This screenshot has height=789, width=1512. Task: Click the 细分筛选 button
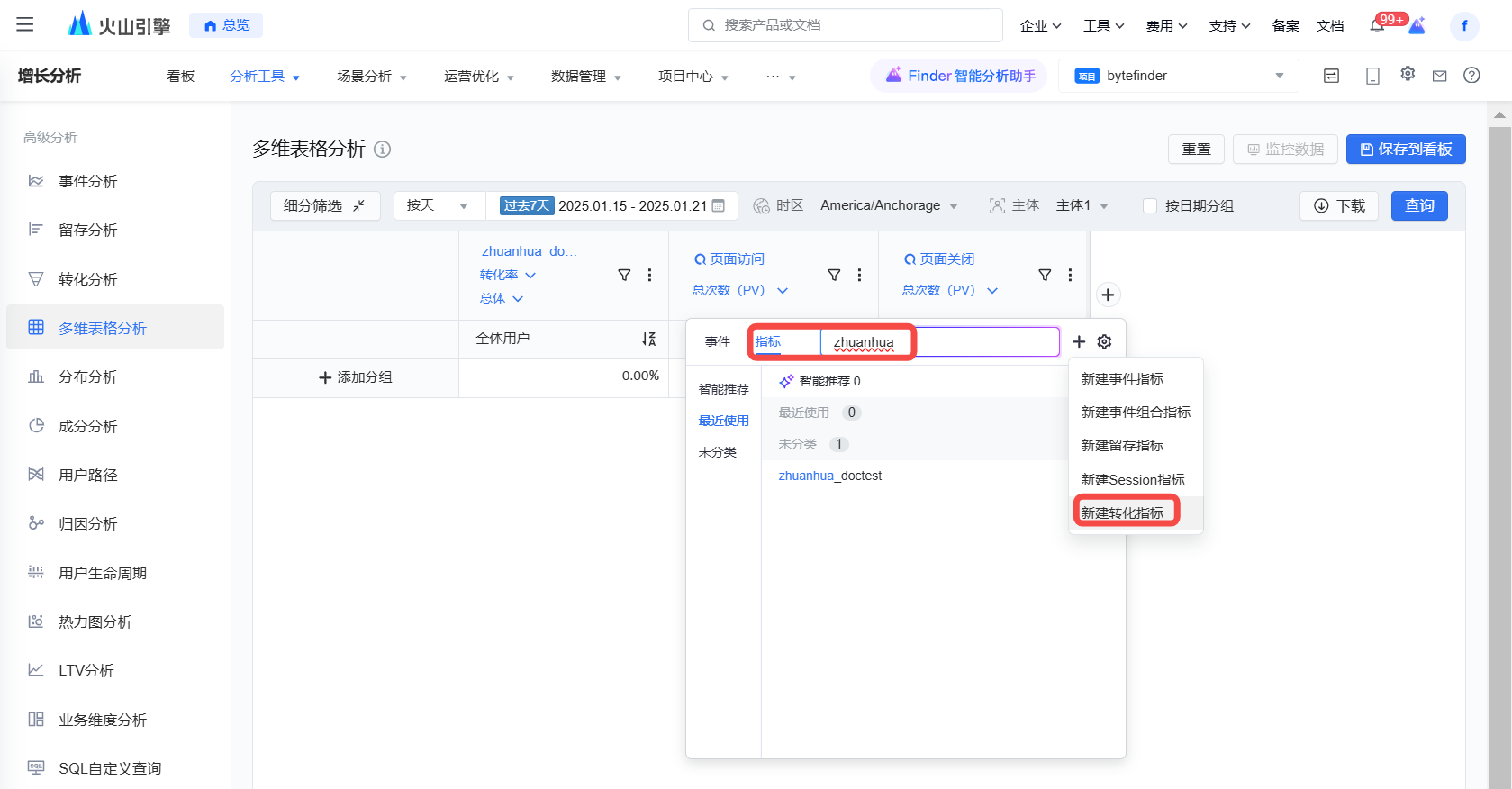(325, 205)
